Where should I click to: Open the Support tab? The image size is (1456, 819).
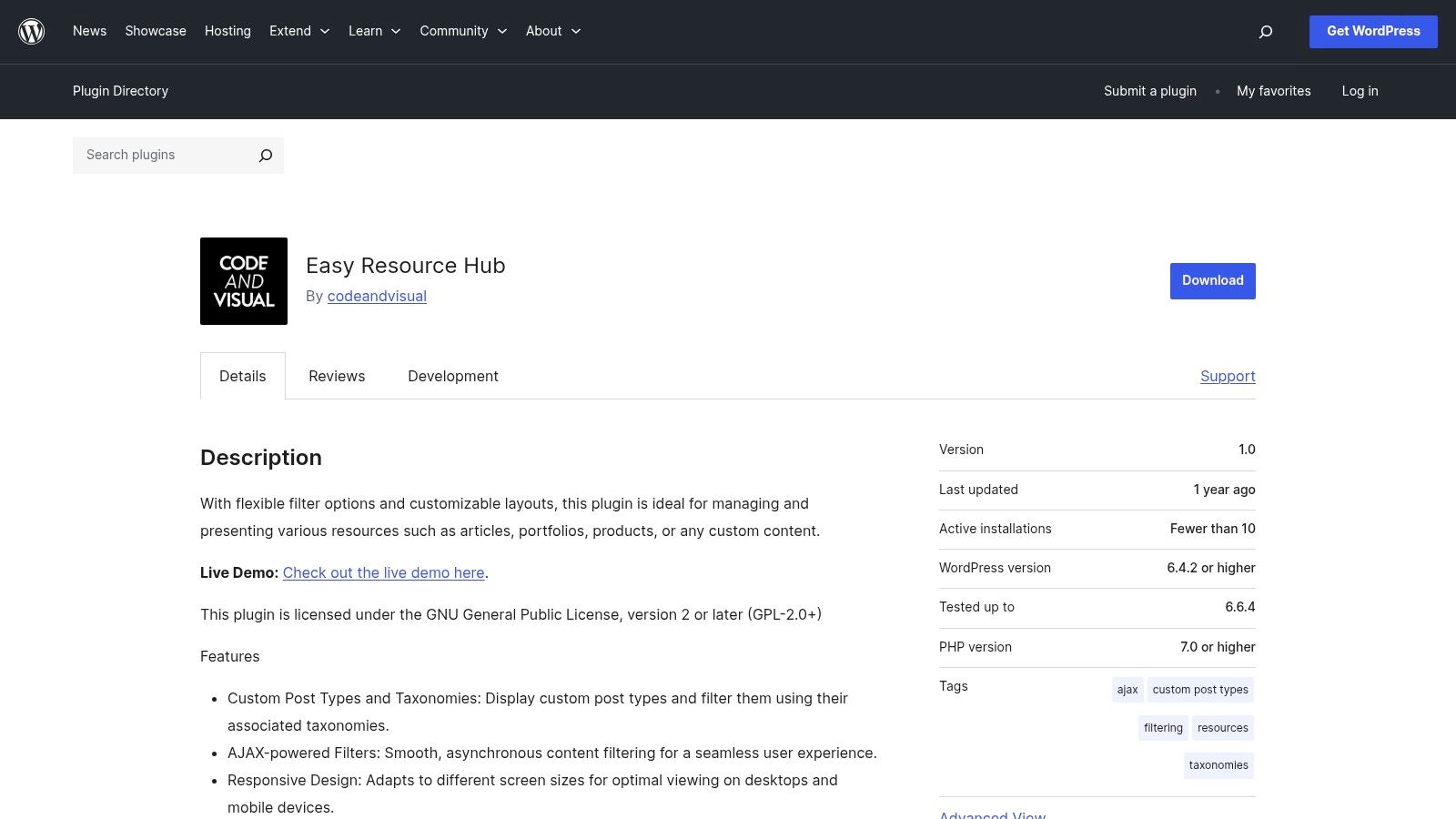(1227, 376)
